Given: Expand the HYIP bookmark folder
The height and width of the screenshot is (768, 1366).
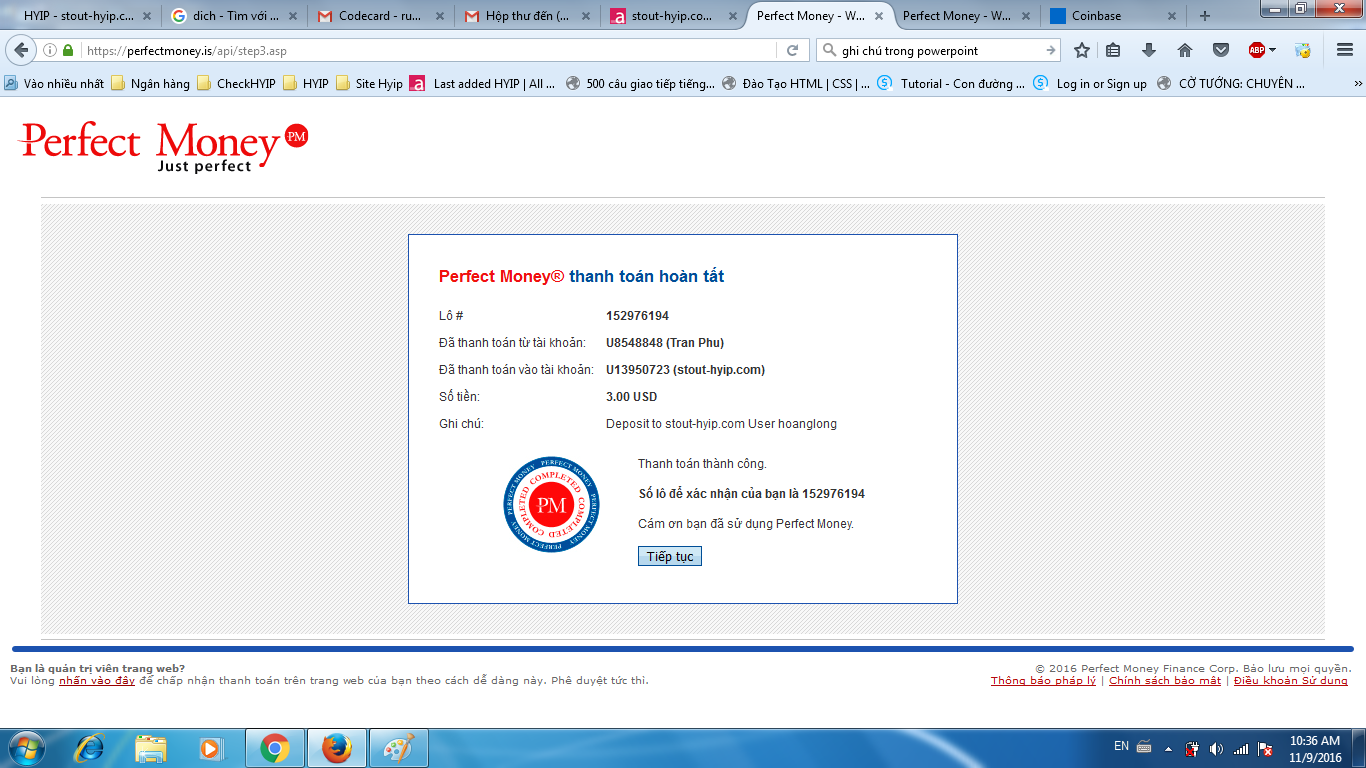Looking at the screenshot, I should pyautogui.click(x=306, y=84).
